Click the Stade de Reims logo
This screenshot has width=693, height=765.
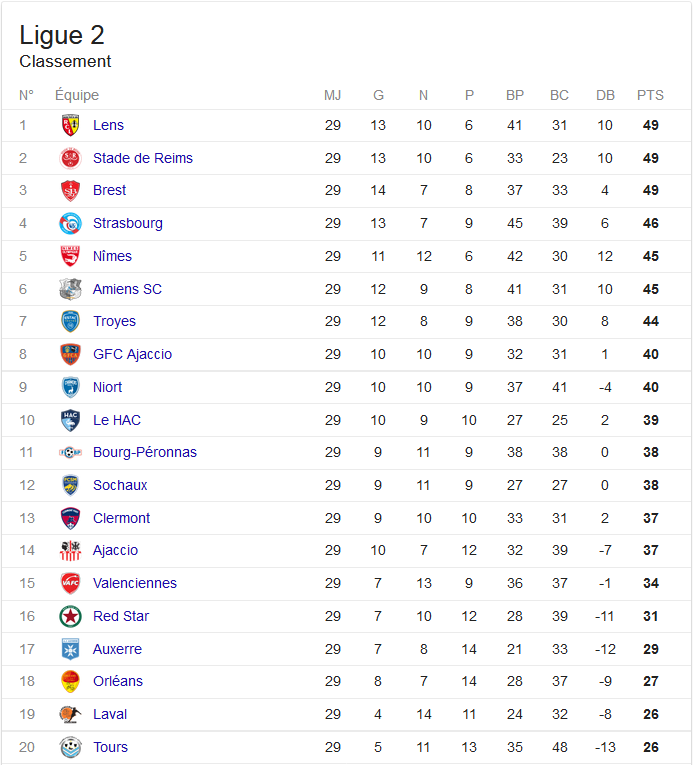[70, 158]
